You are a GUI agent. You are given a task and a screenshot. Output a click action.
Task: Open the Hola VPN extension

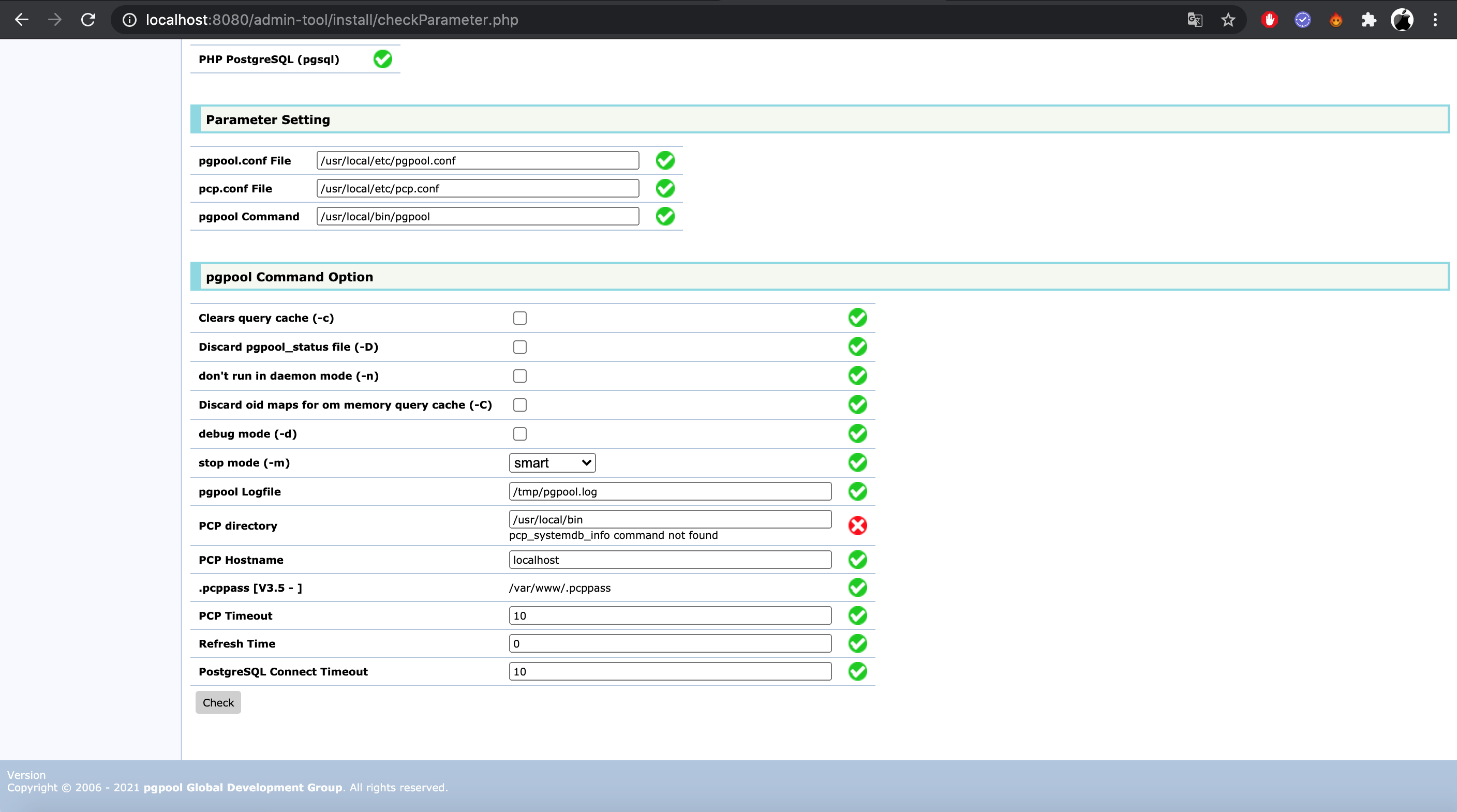[x=1335, y=20]
